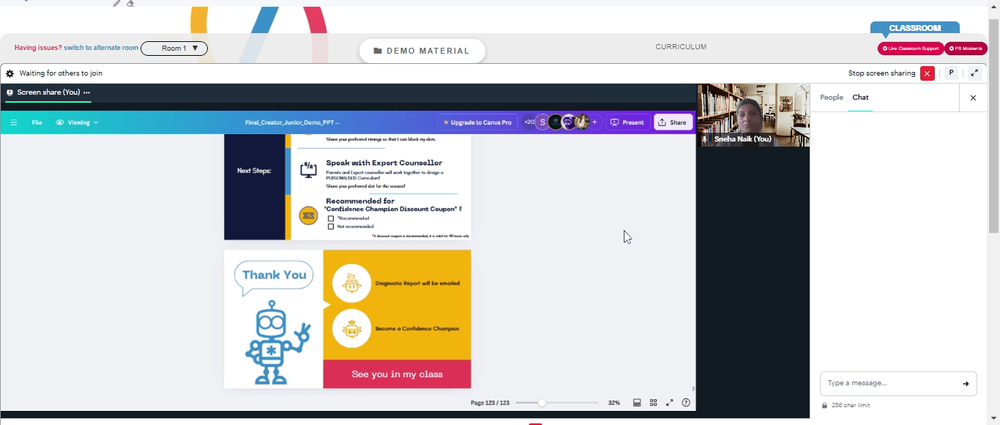The width and height of the screenshot is (1000, 425).
Task: Click the Share button in Canva
Action: 673,123
